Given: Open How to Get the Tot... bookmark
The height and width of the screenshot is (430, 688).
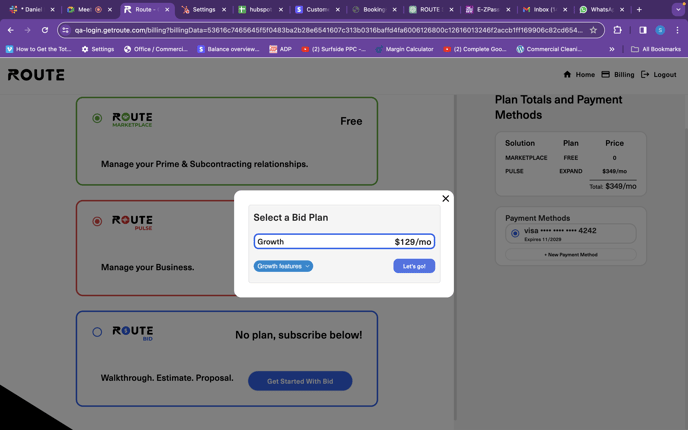Looking at the screenshot, I should click(x=39, y=49).
